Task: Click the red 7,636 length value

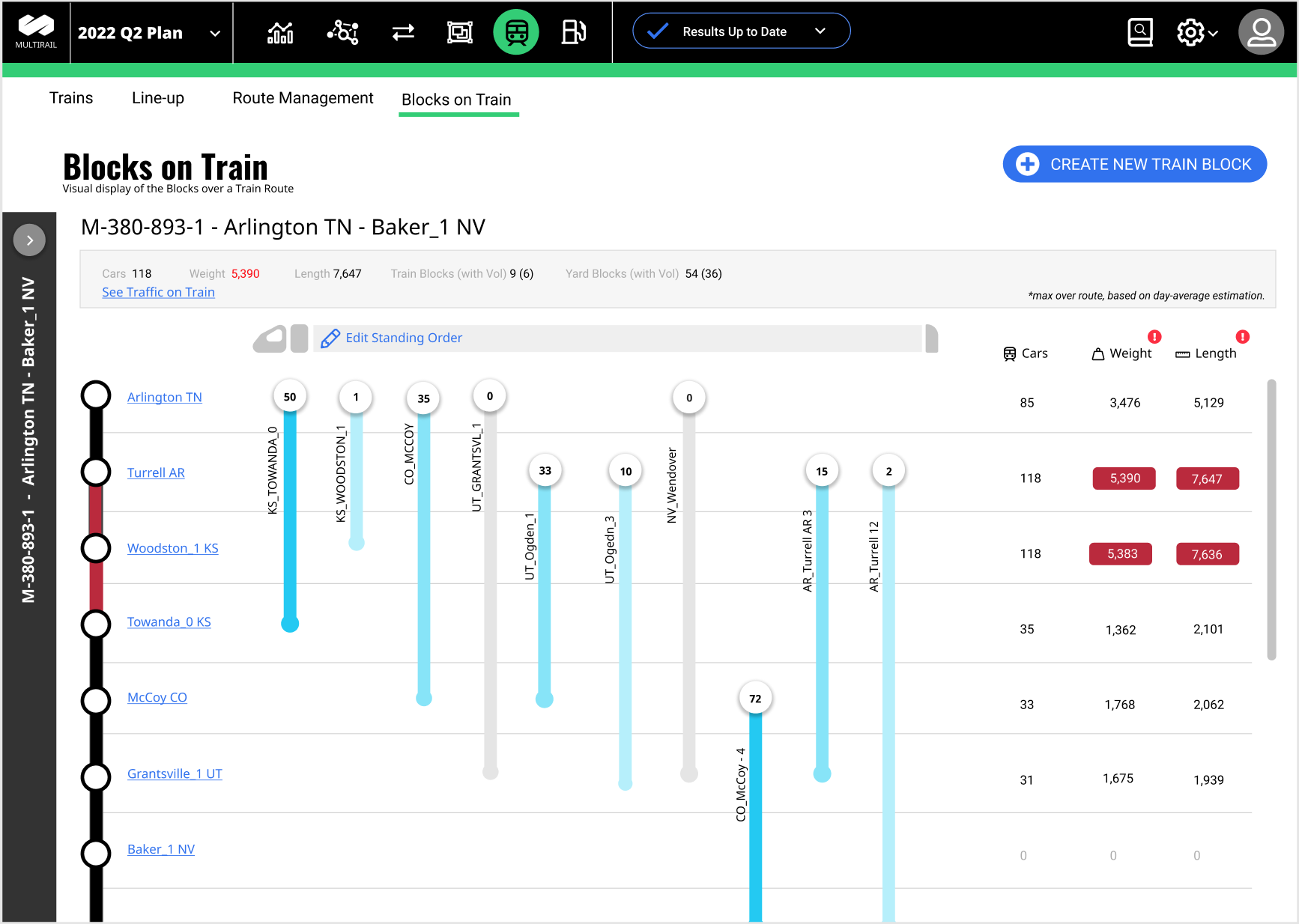Action: [1207, 554]
